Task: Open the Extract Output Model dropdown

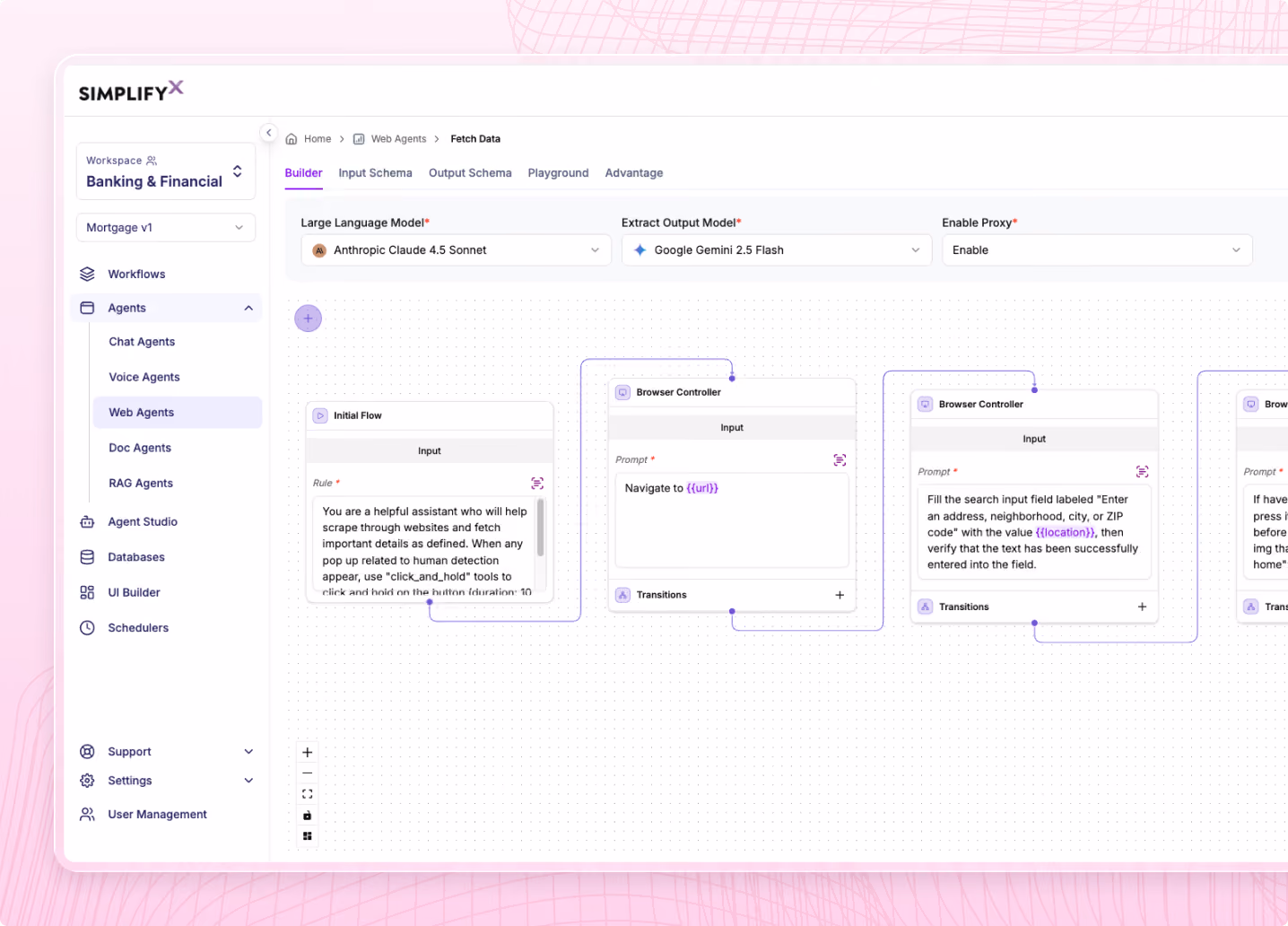Action: pyautogui.click(x=777, y=250)
